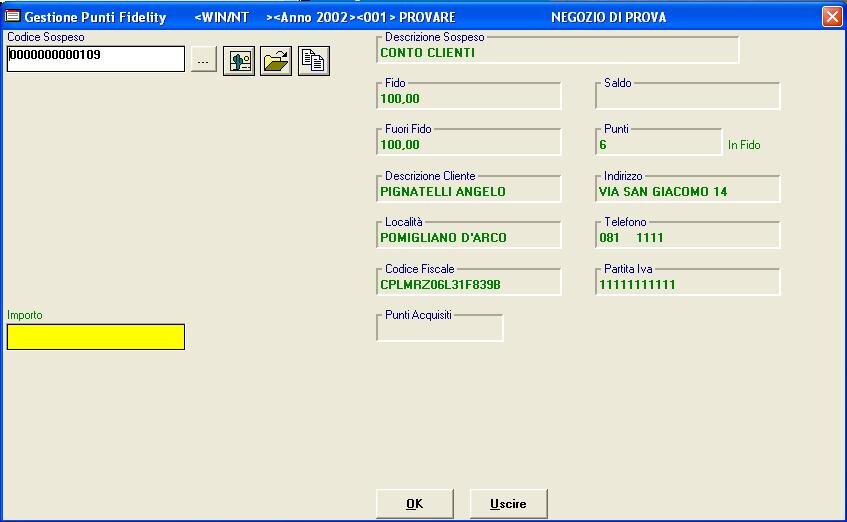This screenshot has height=522, width=847.
Task: Click the Descrizione Cliente field
Action: [468, 191]
